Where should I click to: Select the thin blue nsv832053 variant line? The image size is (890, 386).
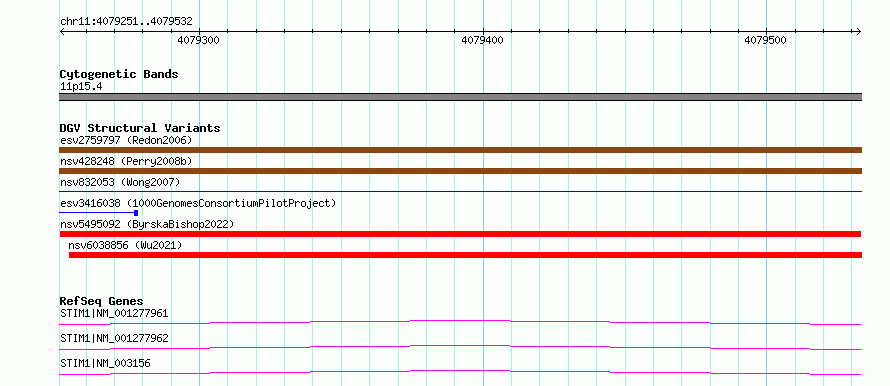pyautogui.click(x=460, y=192)
